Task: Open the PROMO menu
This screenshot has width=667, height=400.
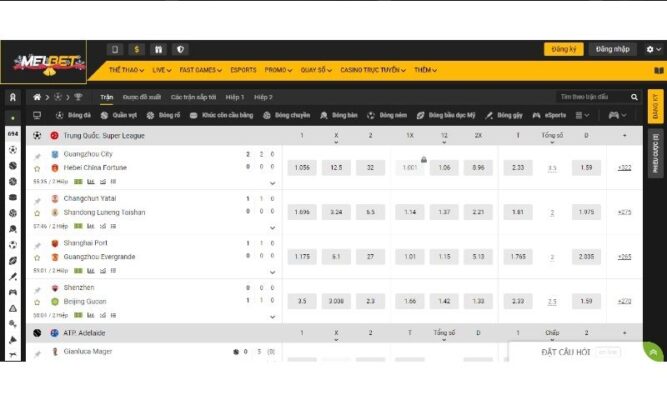Action: [x=278, y=70]
